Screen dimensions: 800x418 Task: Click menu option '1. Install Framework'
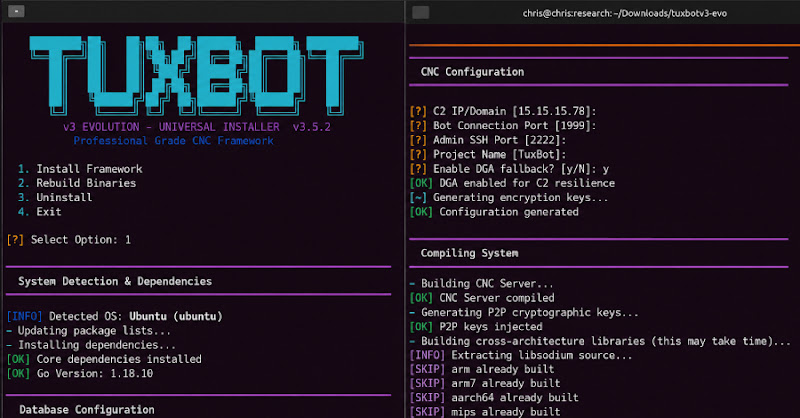[x=80, y=169]
